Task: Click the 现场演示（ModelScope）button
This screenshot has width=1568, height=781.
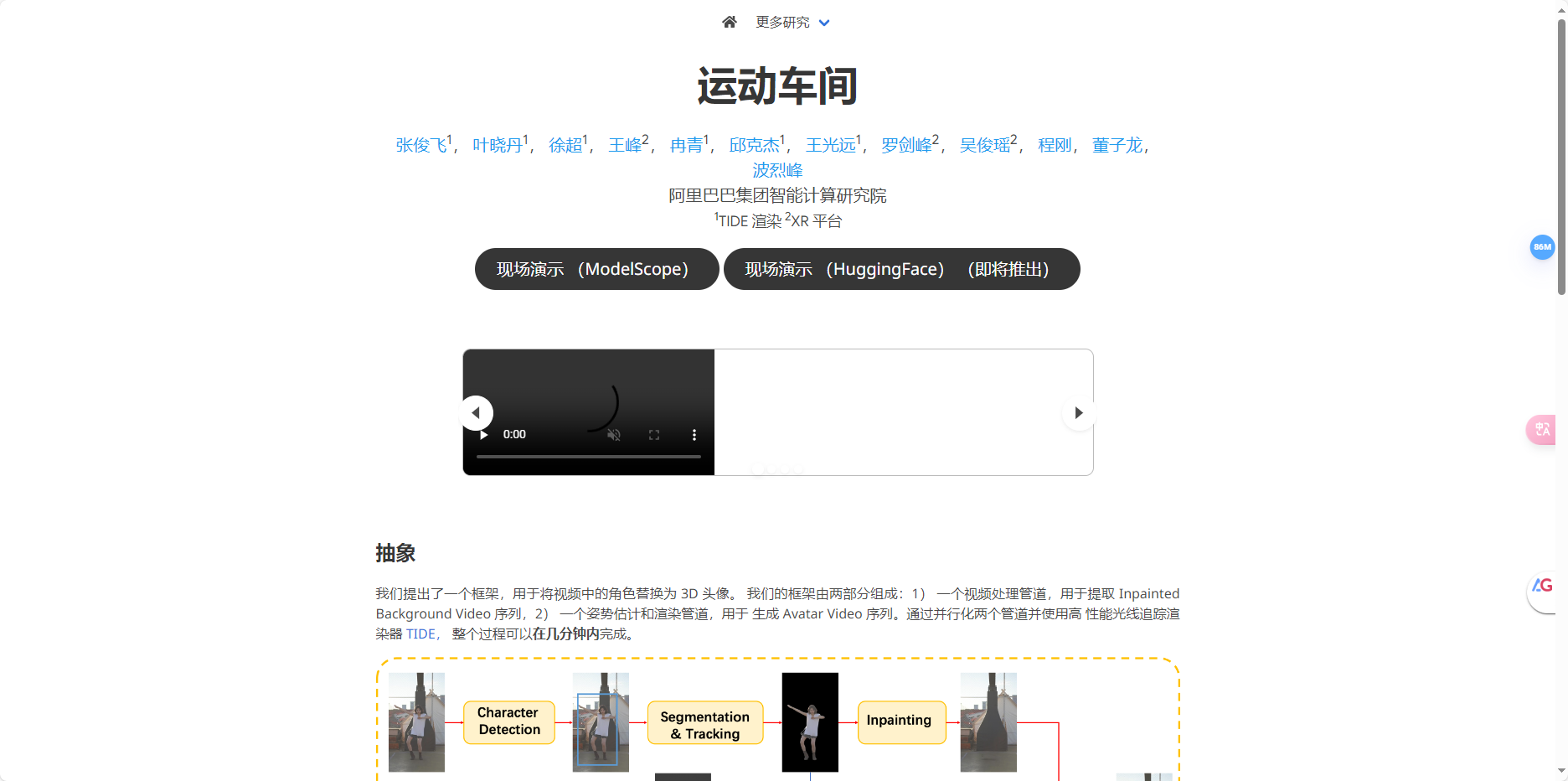Action: (x=596, y=269)
